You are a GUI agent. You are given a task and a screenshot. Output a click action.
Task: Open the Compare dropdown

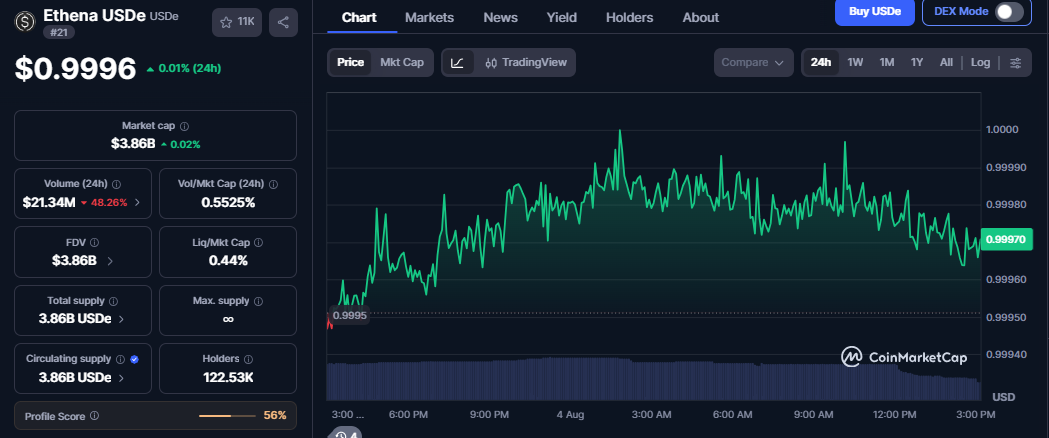coord(753,62)
